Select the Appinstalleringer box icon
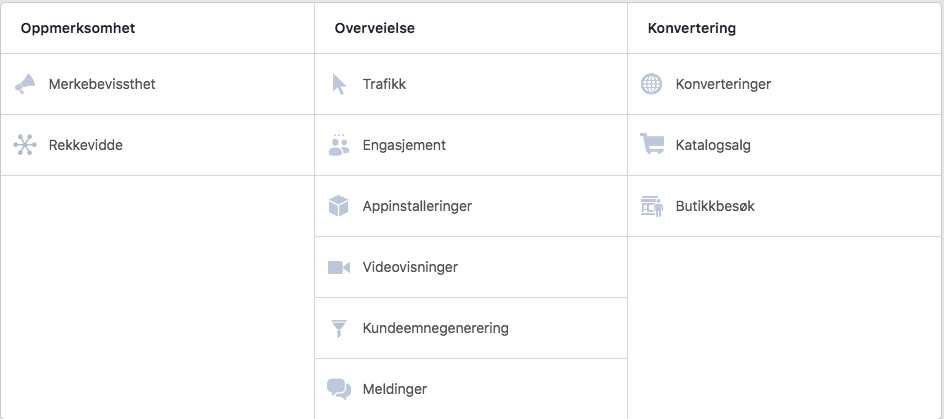 [339, 206]
